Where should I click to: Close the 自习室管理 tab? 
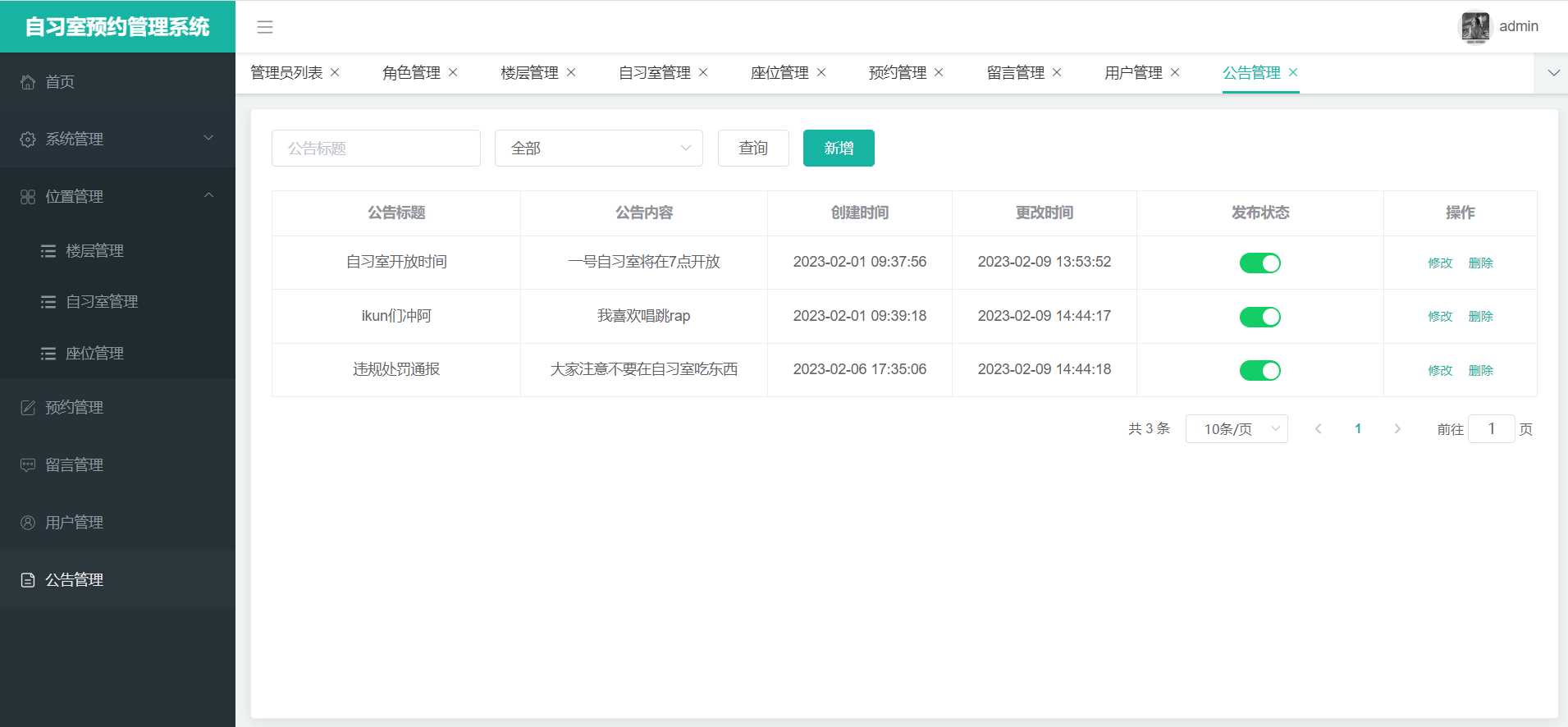[x=703, y=73]
